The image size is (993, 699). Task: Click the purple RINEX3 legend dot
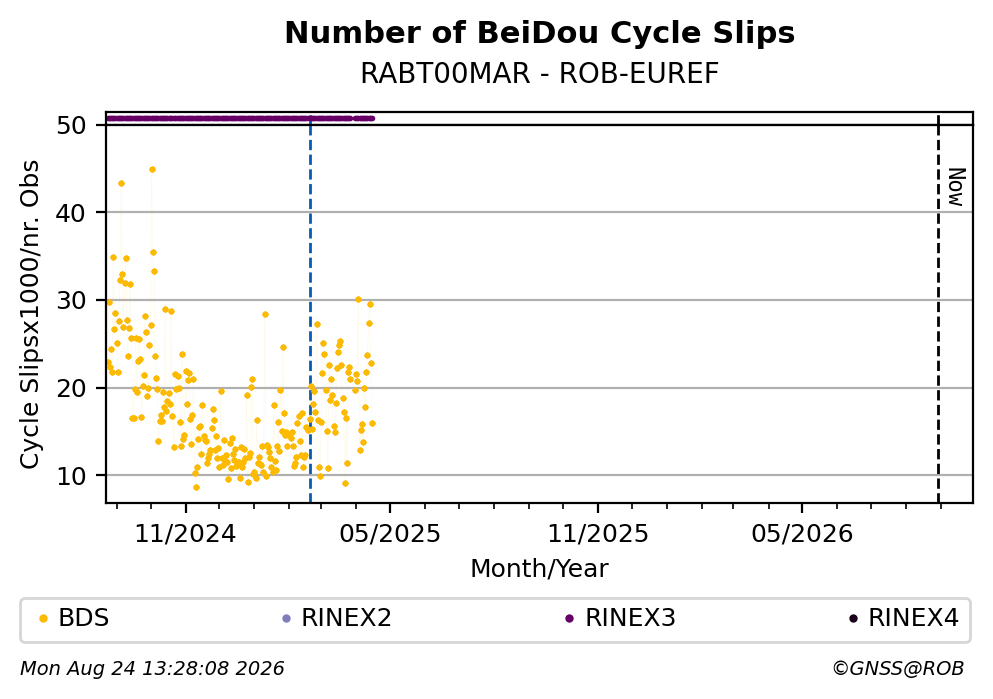coord(569,619)
